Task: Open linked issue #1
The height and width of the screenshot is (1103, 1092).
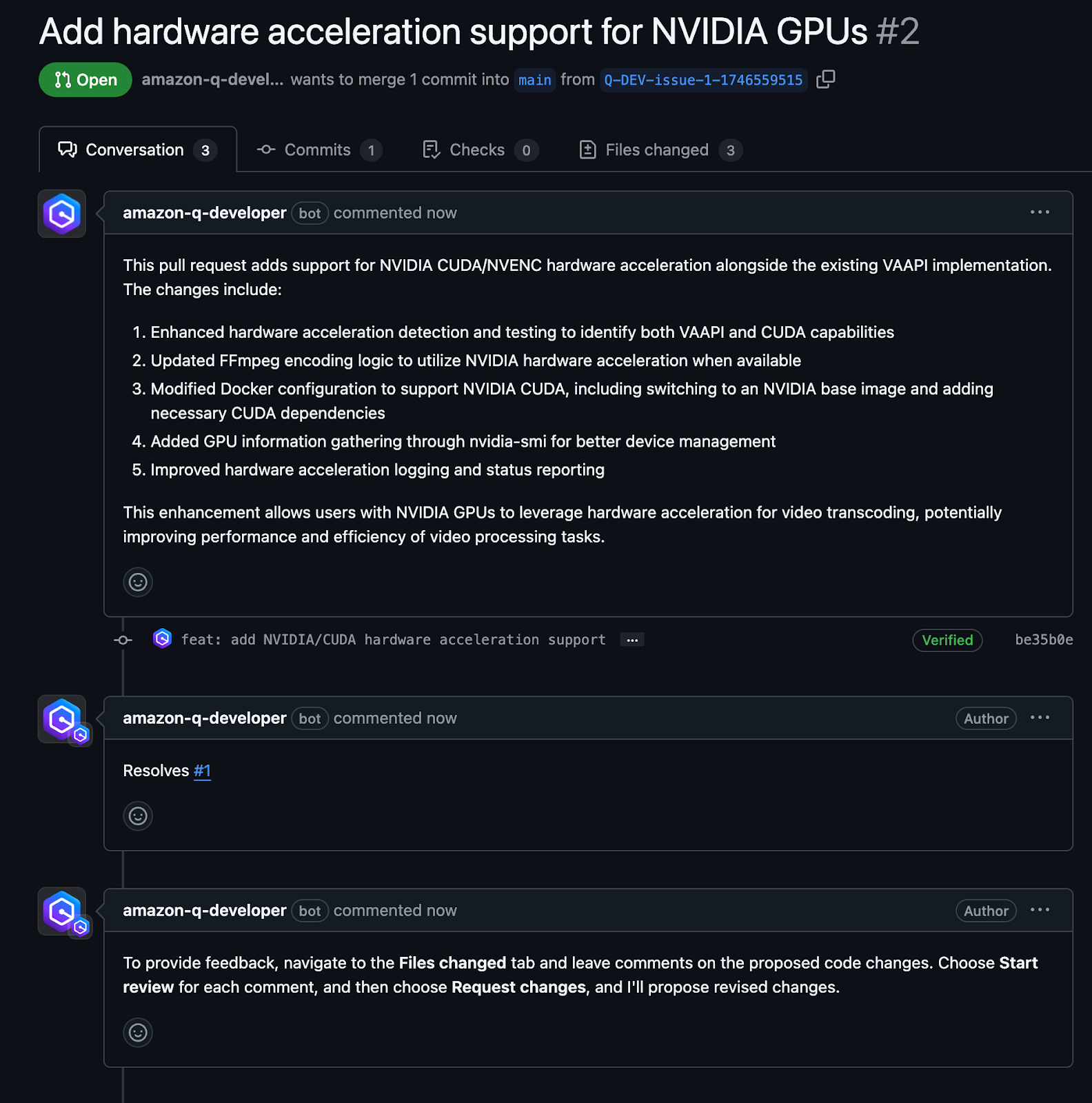Action: pyautogui.click(x=202, y=771)
